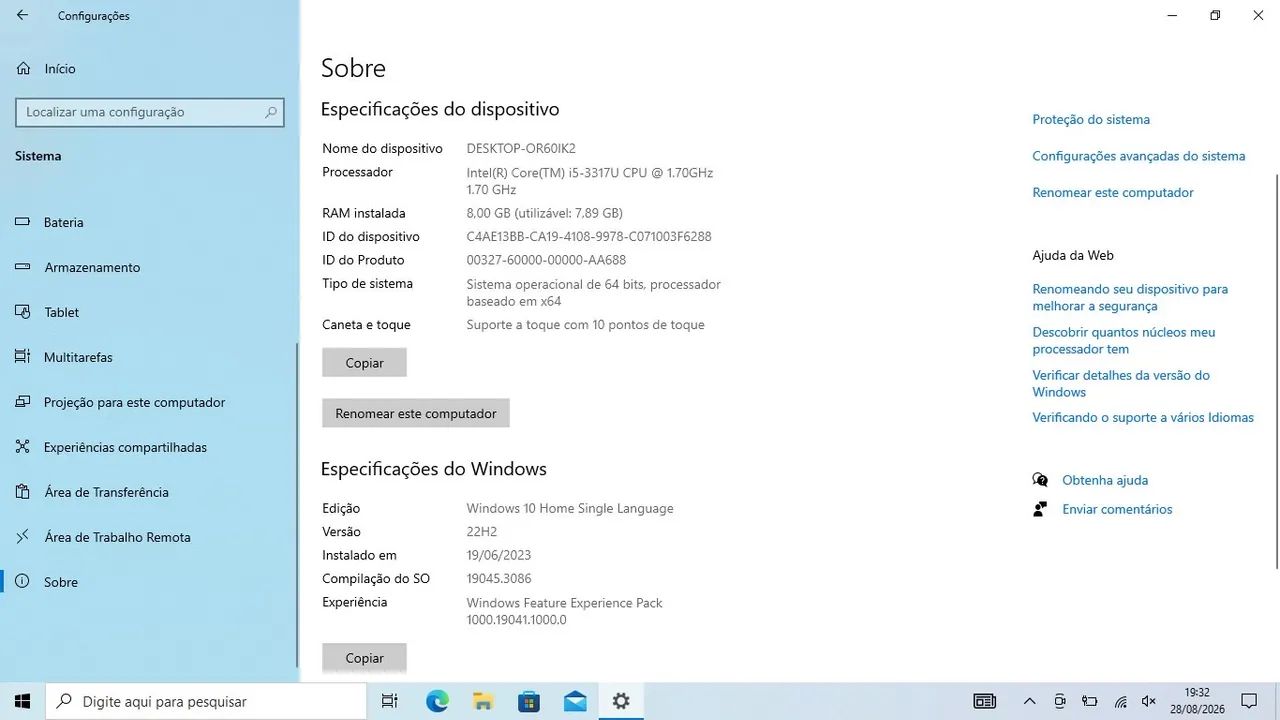Select the Sobre info icon
Screen dimensions: 1280x720
pyautogui.click(x=23, y=582)
